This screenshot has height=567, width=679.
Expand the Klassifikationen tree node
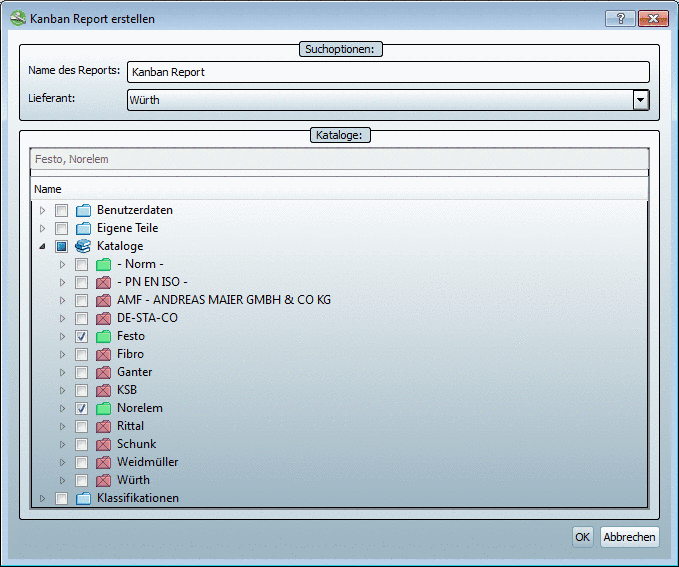click(42, 499)
